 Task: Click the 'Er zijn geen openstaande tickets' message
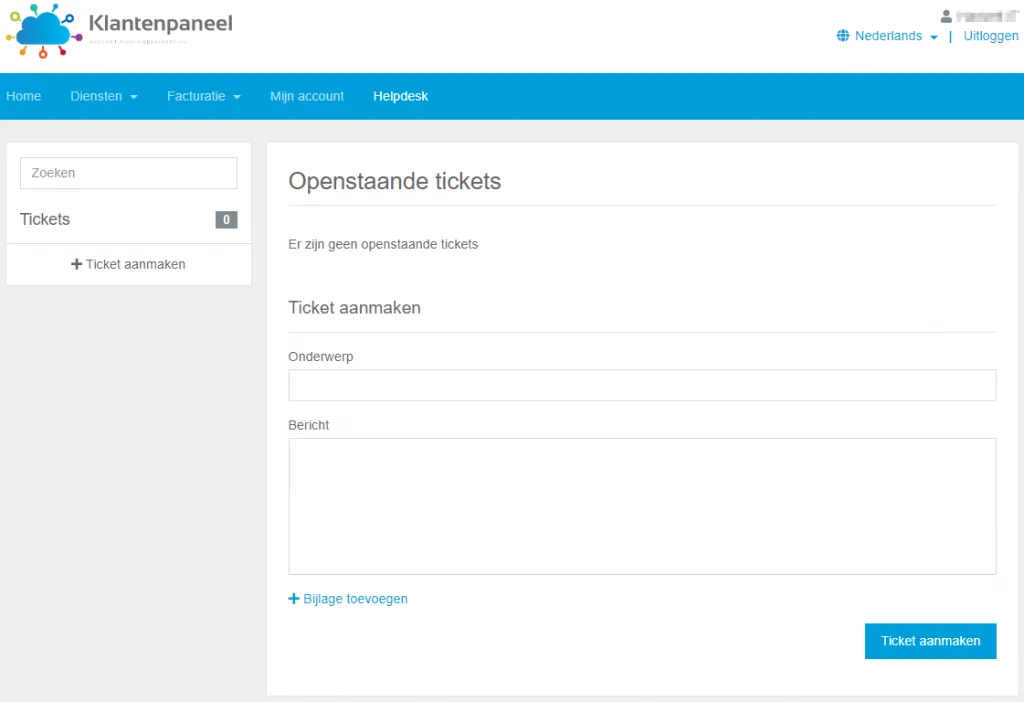point(383,244)
